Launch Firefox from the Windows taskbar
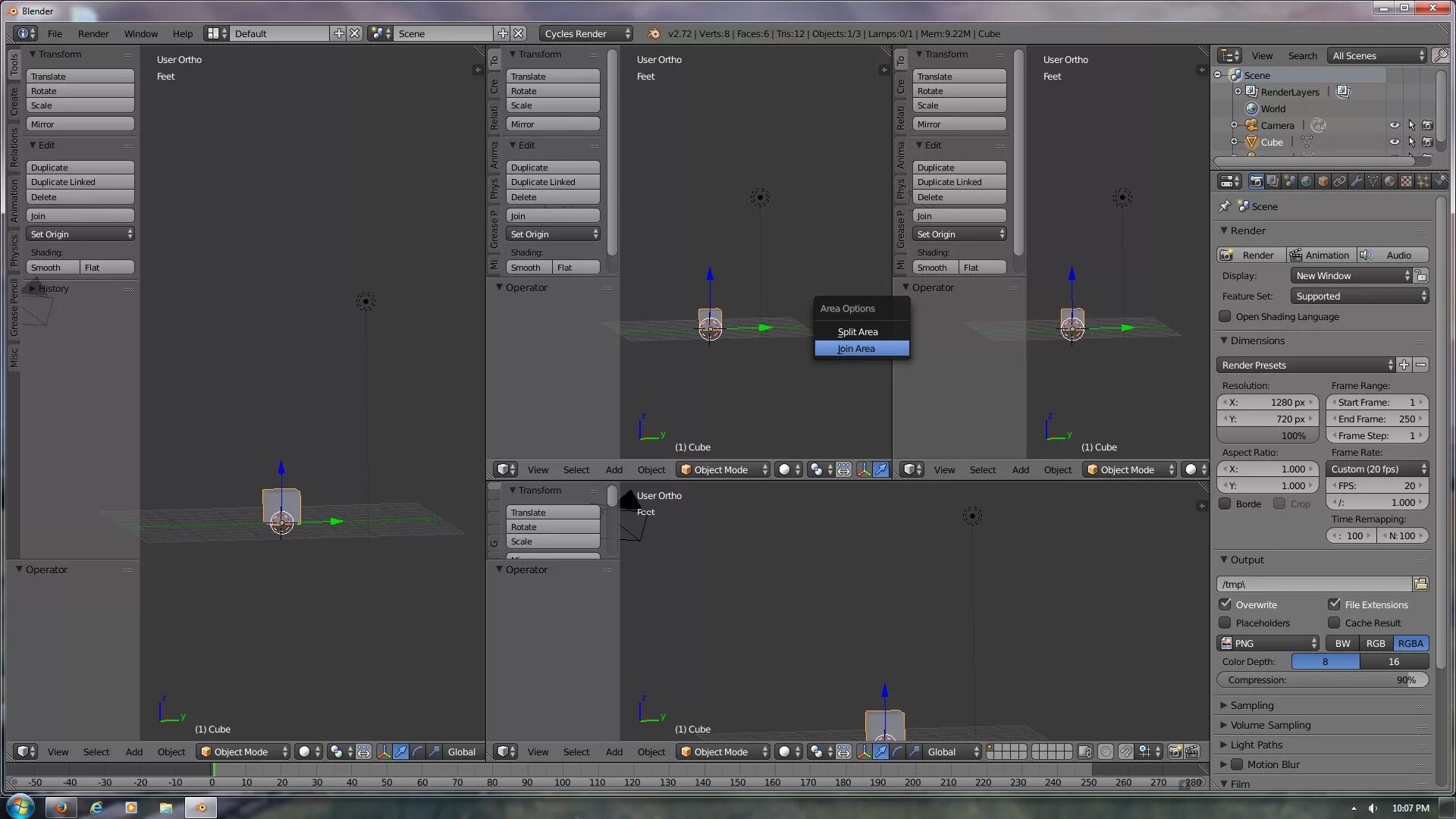Image resolution: width=1456 pixels, height=819 pixels. pos(61,808)
